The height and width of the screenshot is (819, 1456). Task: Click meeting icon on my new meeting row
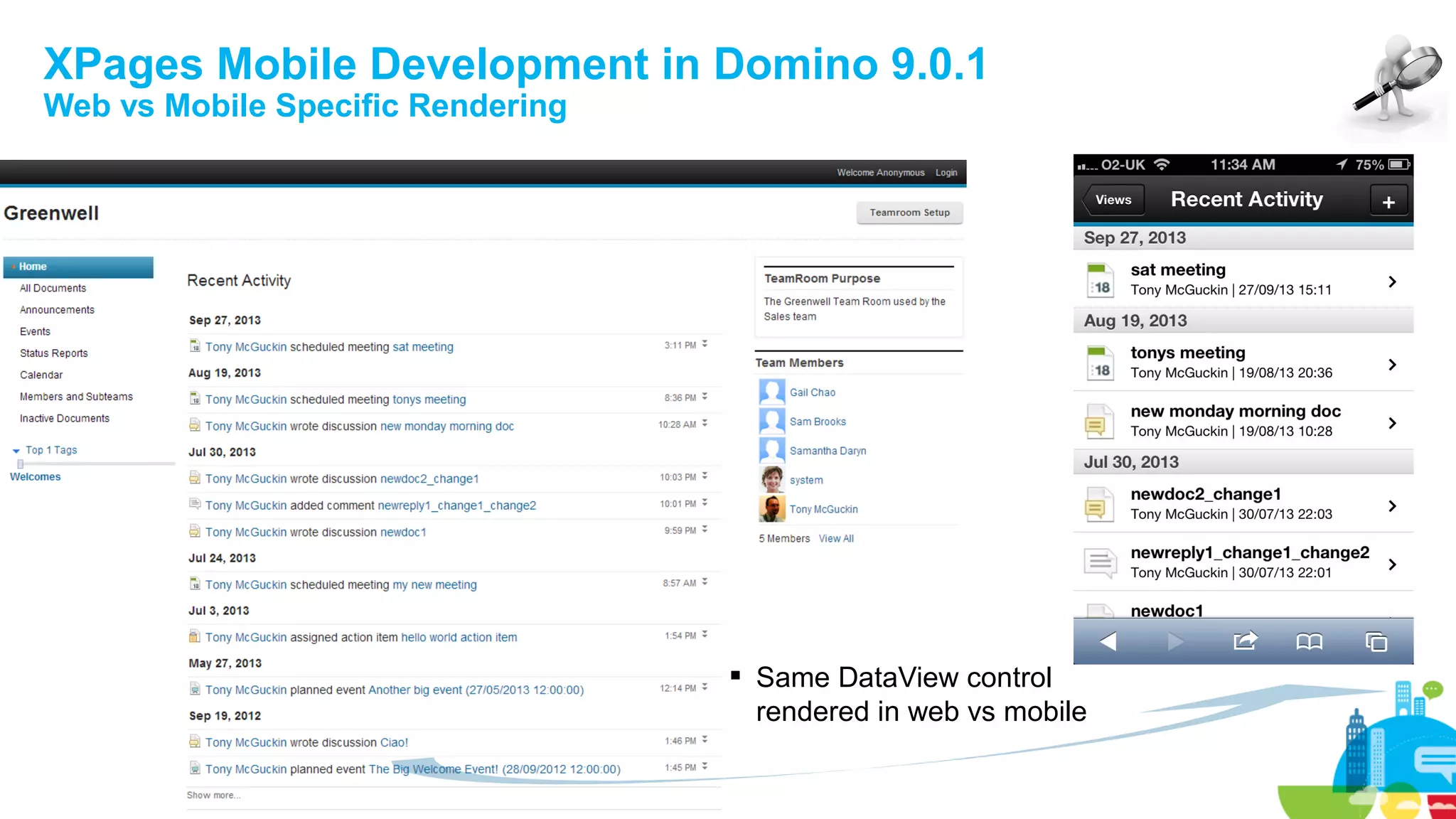pos(195,584)
